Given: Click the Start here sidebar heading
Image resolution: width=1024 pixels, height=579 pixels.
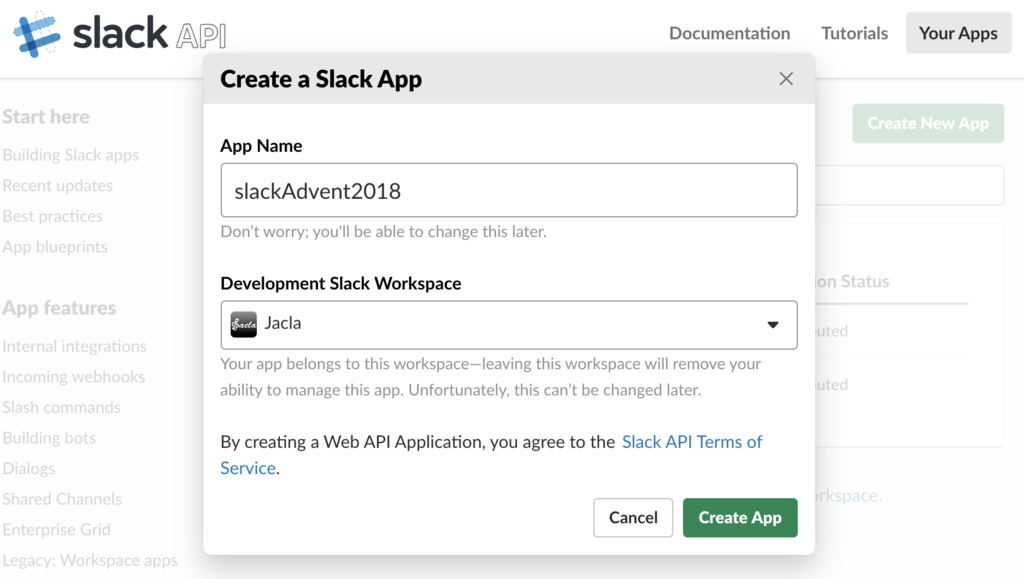Looking at the screenshot, I should point(46,117).
